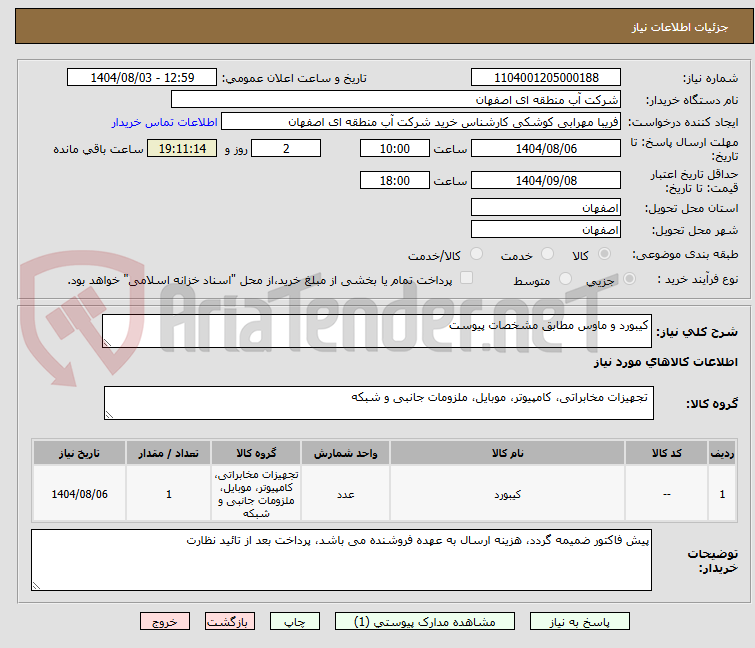Click the کد کالا column header
Image resolution: width=755 pixels, height=648 pixels.
(666, 453)
